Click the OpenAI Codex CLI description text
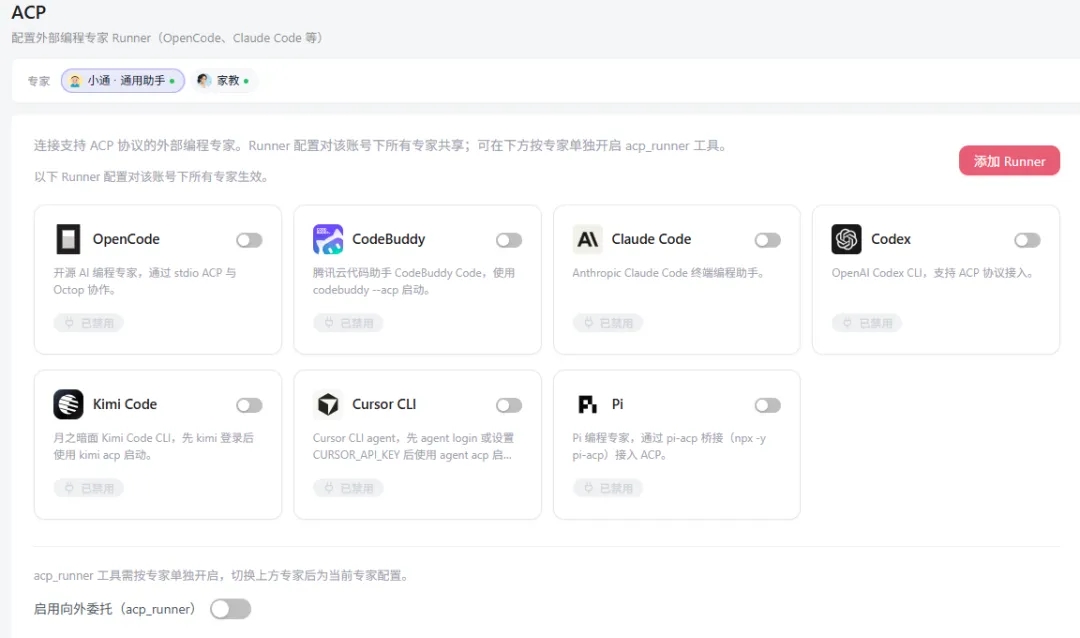Viewport: 1080px width, 638px height. [x=933, y=273]
